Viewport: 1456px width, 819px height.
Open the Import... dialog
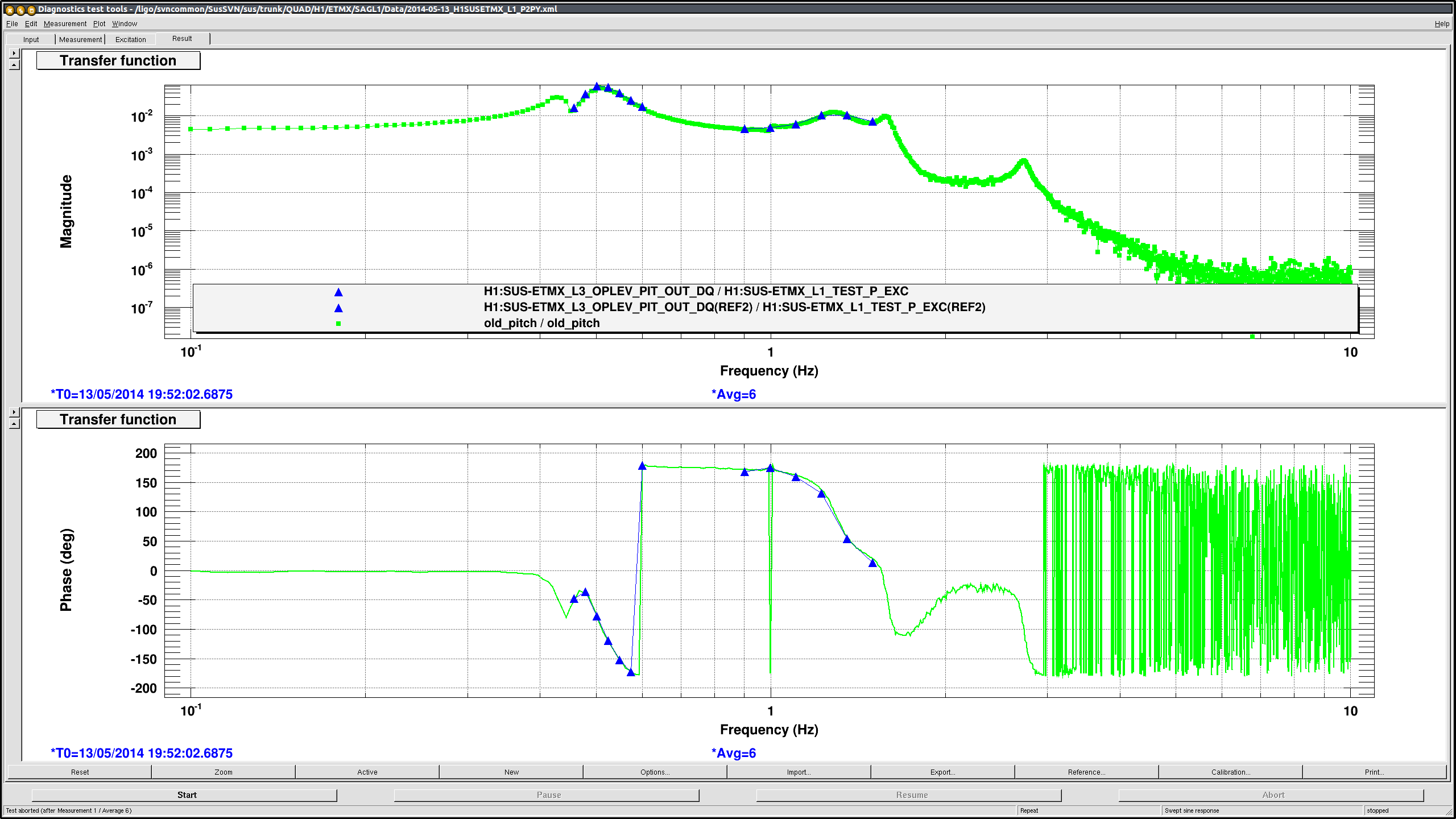point(799,772)
